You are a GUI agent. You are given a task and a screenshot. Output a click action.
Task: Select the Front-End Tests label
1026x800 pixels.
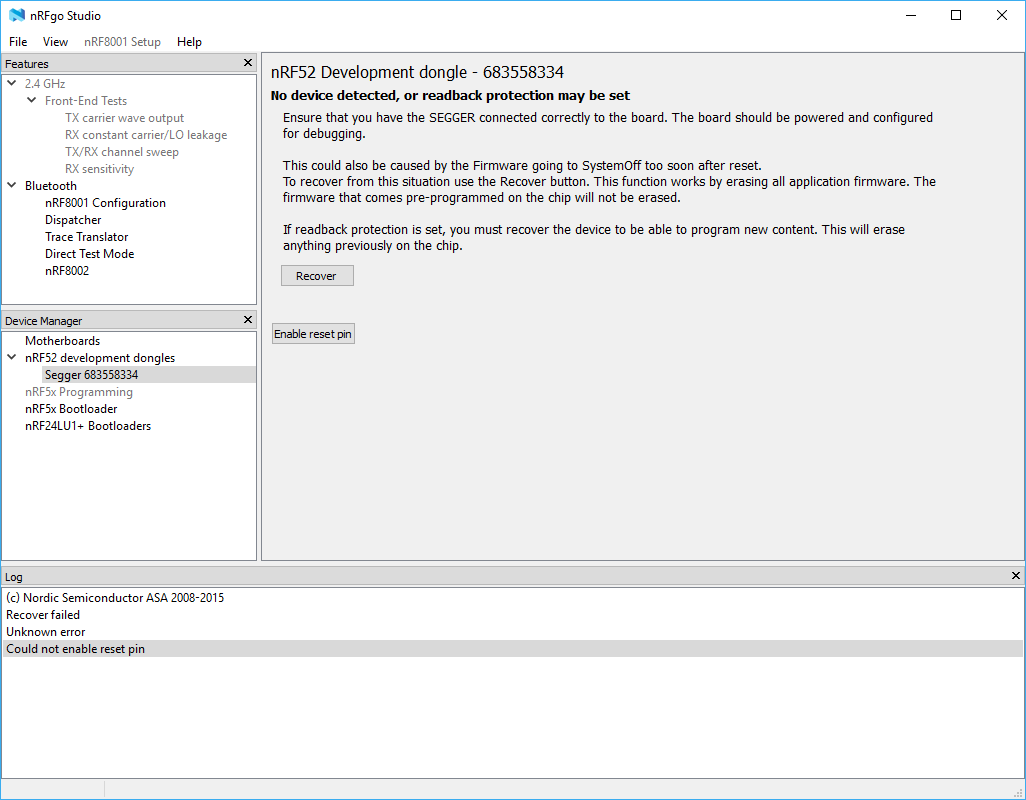click(86, 101)
